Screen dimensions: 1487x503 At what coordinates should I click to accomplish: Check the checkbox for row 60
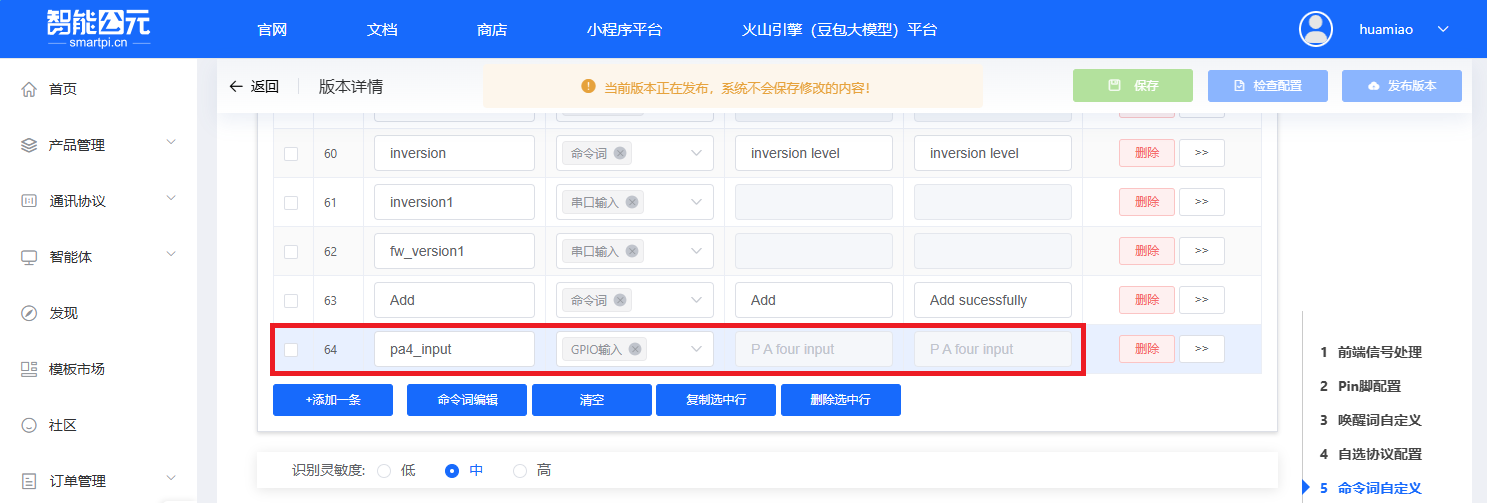(x=291, y=154)
